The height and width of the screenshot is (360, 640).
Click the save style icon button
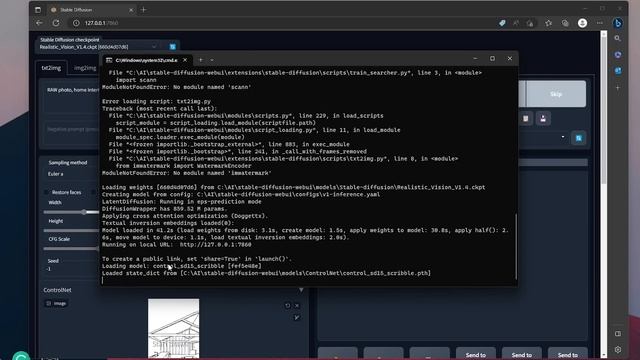(x=543, y=119)
